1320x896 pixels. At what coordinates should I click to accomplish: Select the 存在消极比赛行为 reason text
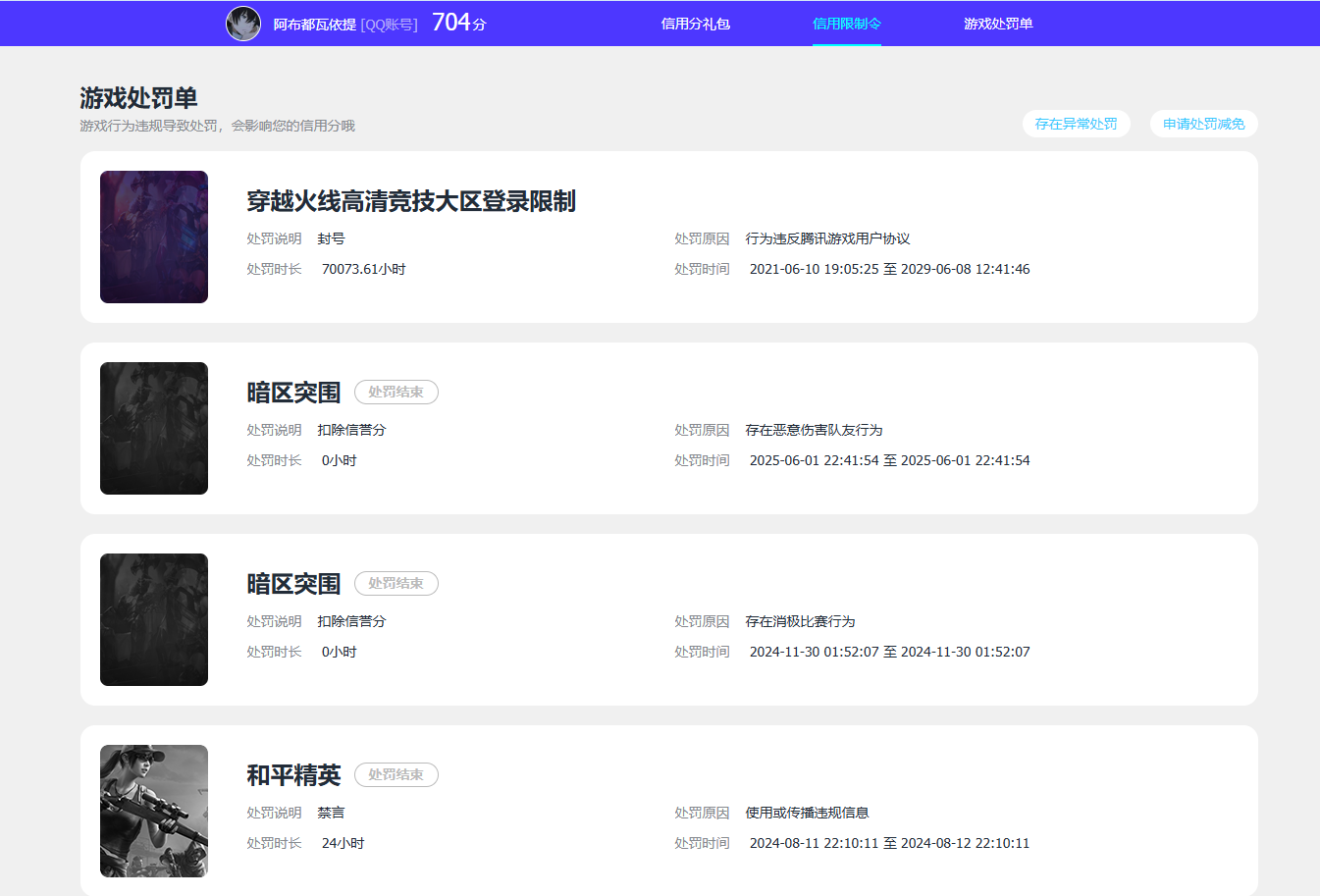801,621
